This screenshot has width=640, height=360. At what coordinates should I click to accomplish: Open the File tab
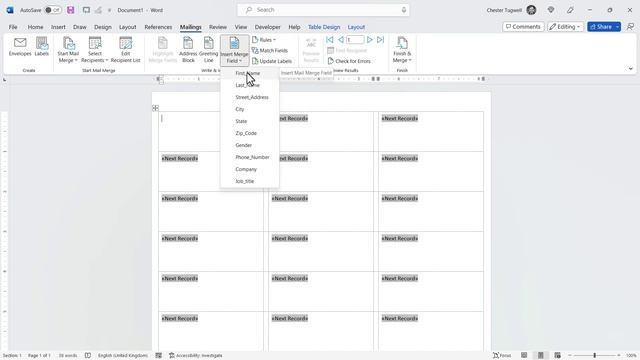13,27
